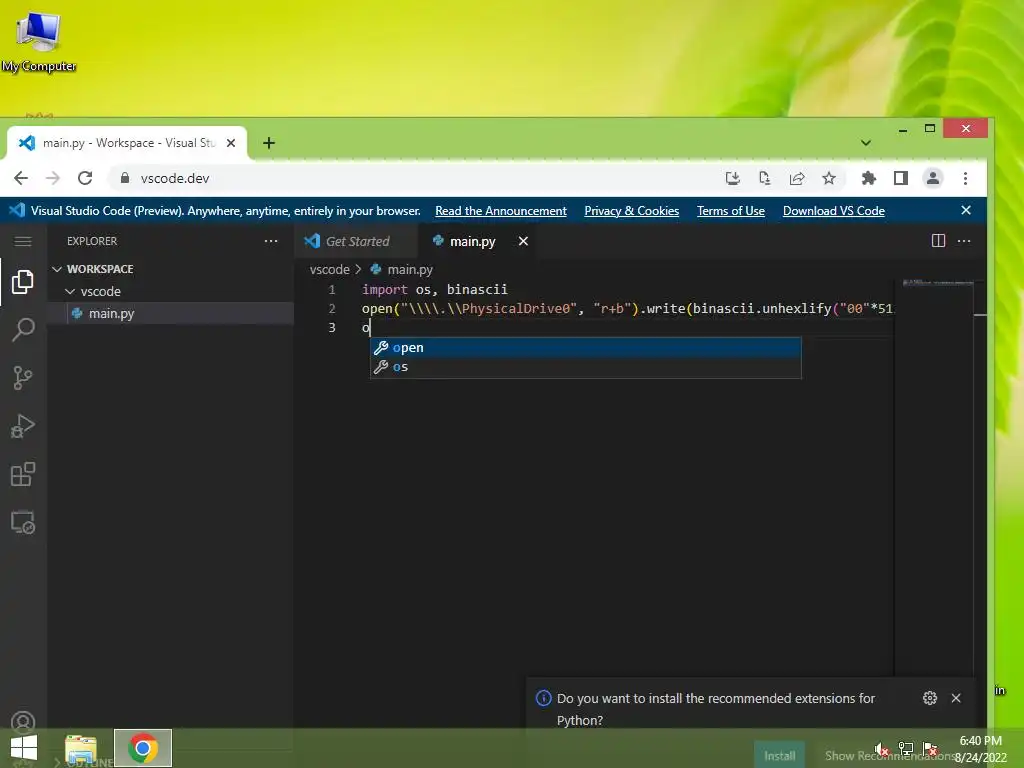The height and width of the screenshot is (768, 1024).
Task: Switch to the main.py editor tab
Action: tap(472, 241)
